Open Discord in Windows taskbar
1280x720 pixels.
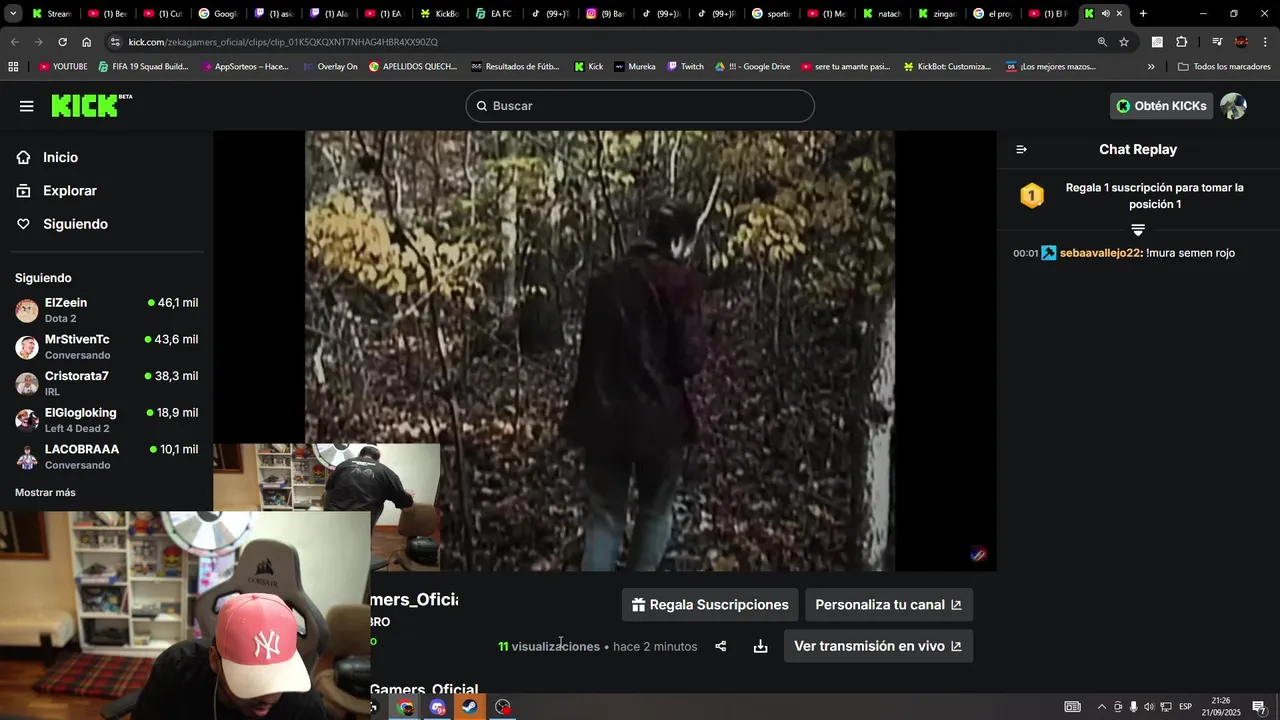[438, 707]
